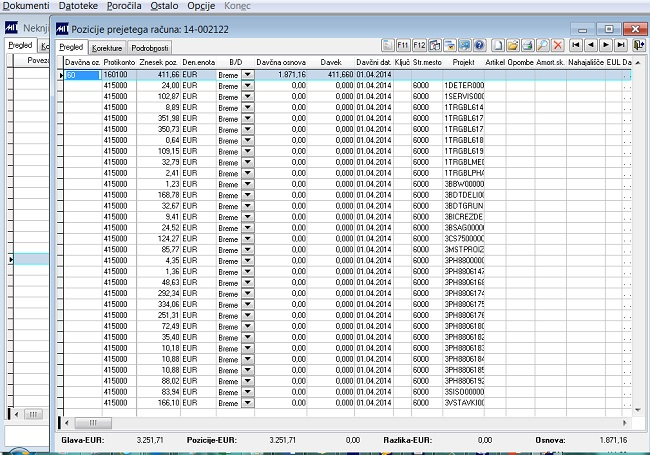Click the Davčna oz. cell containing 60
Screen dimensions: 650x455
click(82, 75)
